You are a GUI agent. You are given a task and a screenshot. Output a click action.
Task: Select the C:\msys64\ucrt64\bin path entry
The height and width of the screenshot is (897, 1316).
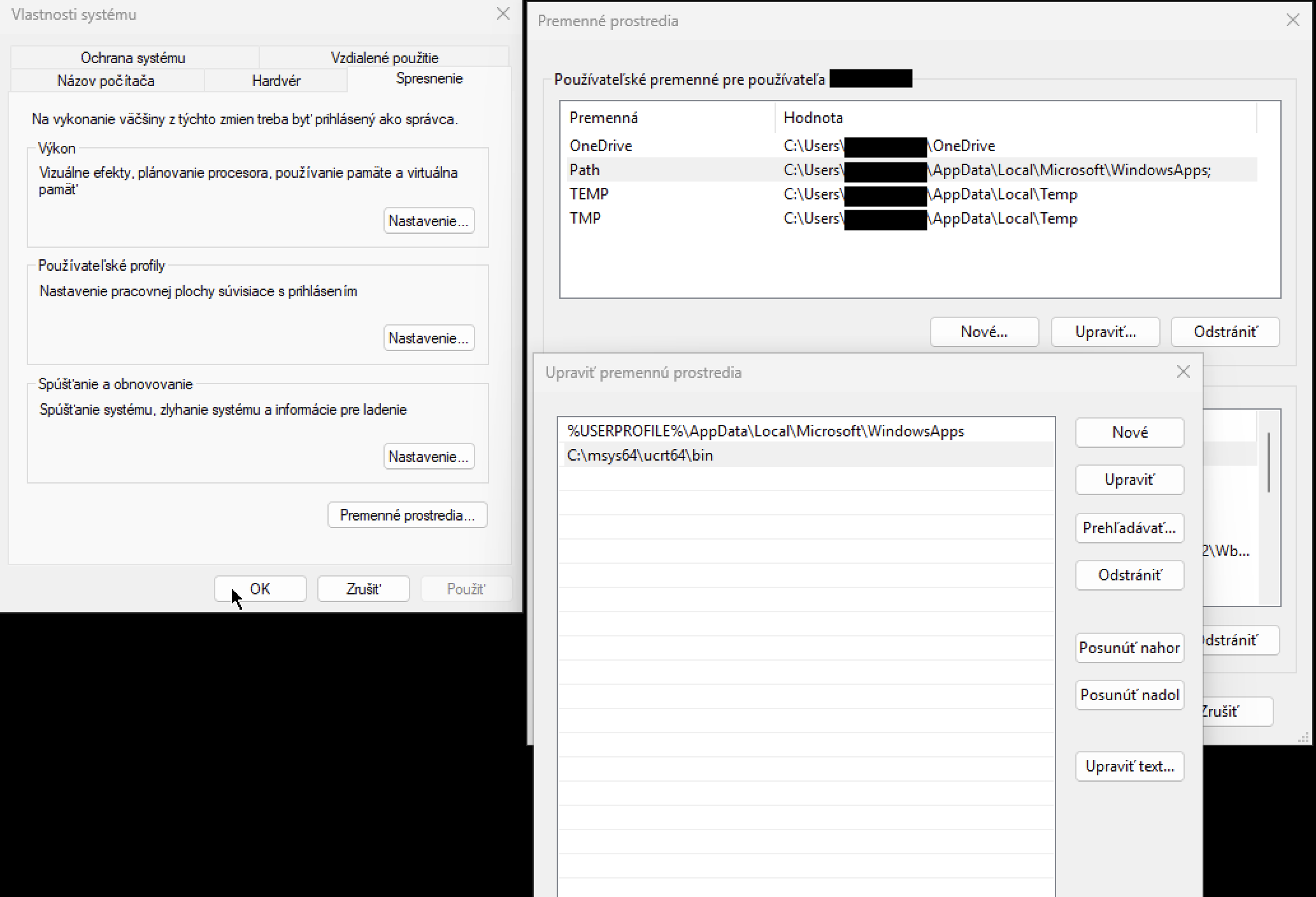coord(806,456)
